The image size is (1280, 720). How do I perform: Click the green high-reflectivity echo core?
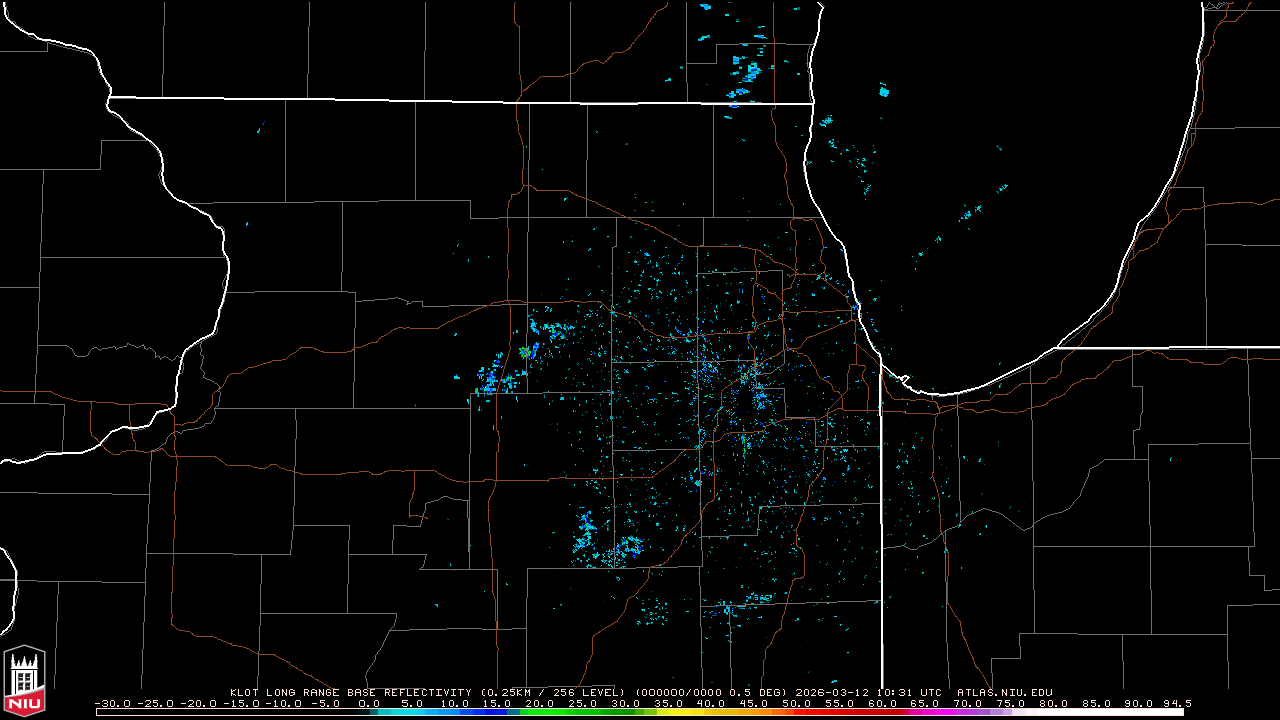[x=524, y=351]
